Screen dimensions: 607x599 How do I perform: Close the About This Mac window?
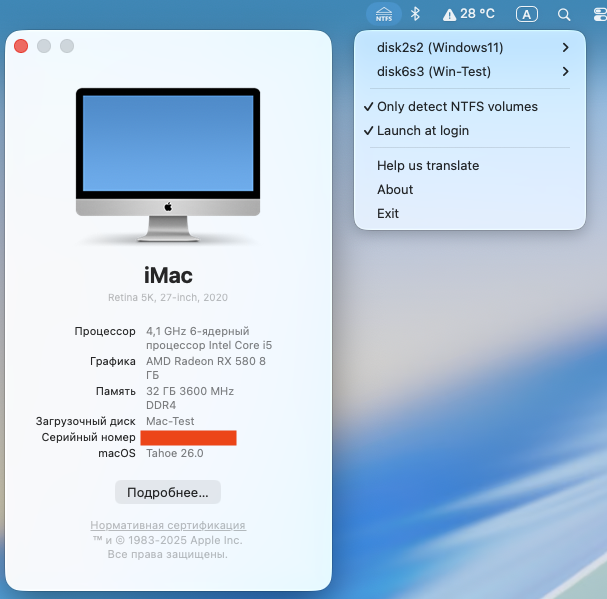point(21,46)
